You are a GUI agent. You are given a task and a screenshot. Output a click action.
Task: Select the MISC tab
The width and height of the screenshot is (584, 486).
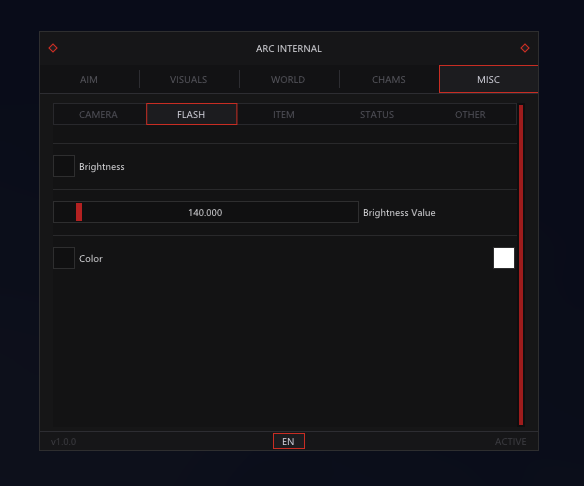pos(488,79)
